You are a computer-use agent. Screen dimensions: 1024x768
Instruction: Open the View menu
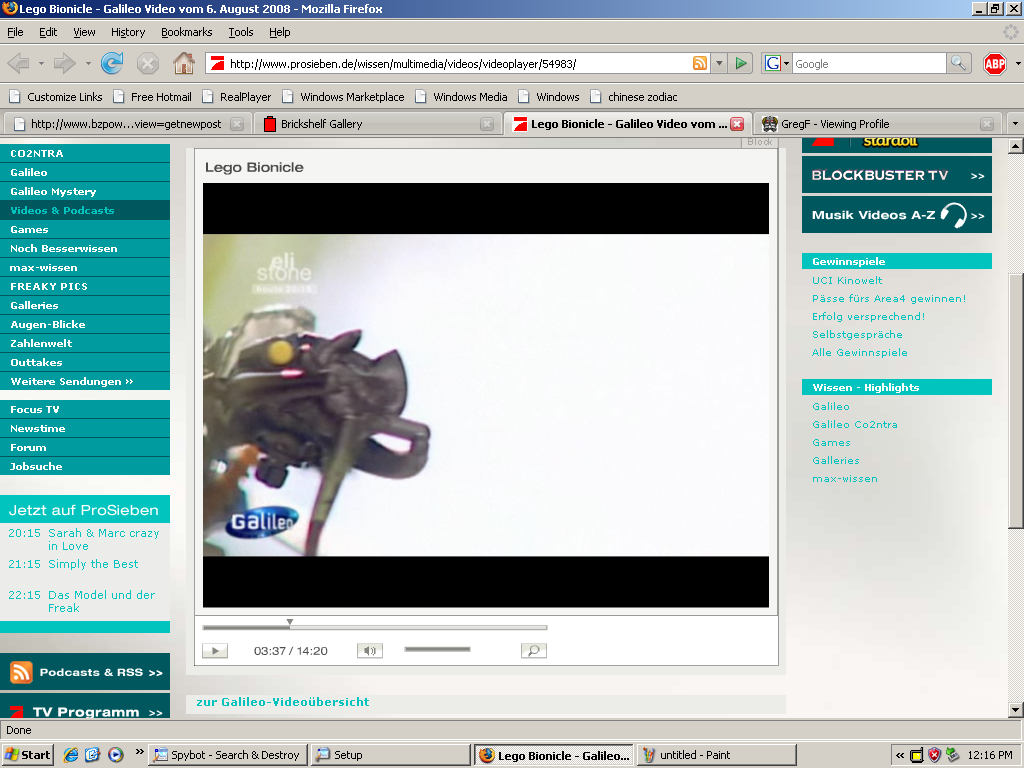(84, 32)
